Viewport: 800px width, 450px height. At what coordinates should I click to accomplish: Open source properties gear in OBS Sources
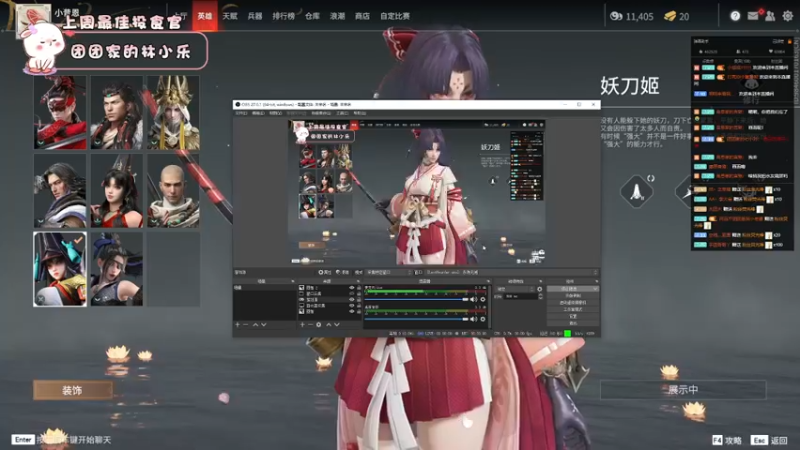[x=318, y=324]
